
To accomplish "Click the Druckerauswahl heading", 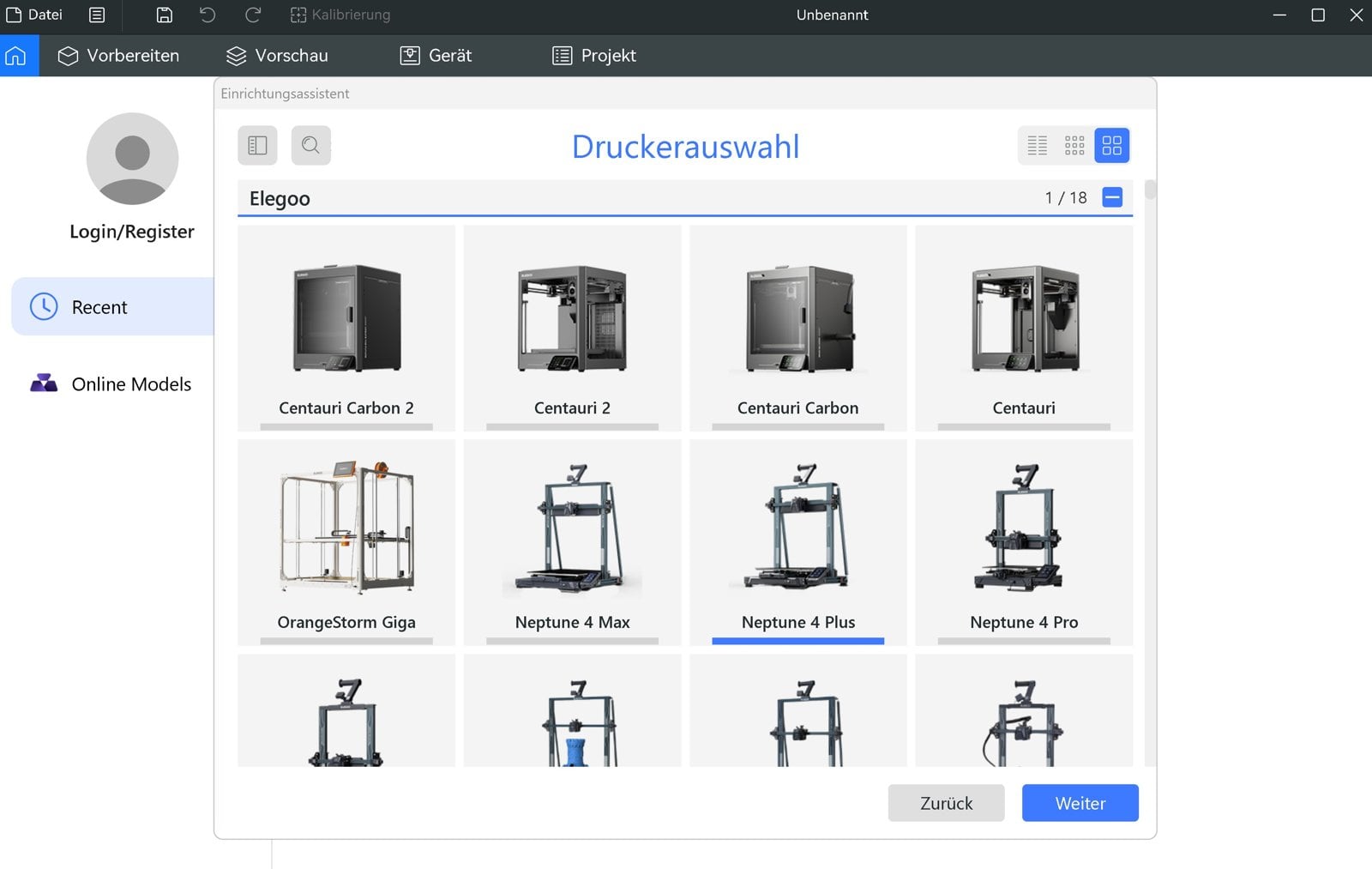I will click(685, 147).
